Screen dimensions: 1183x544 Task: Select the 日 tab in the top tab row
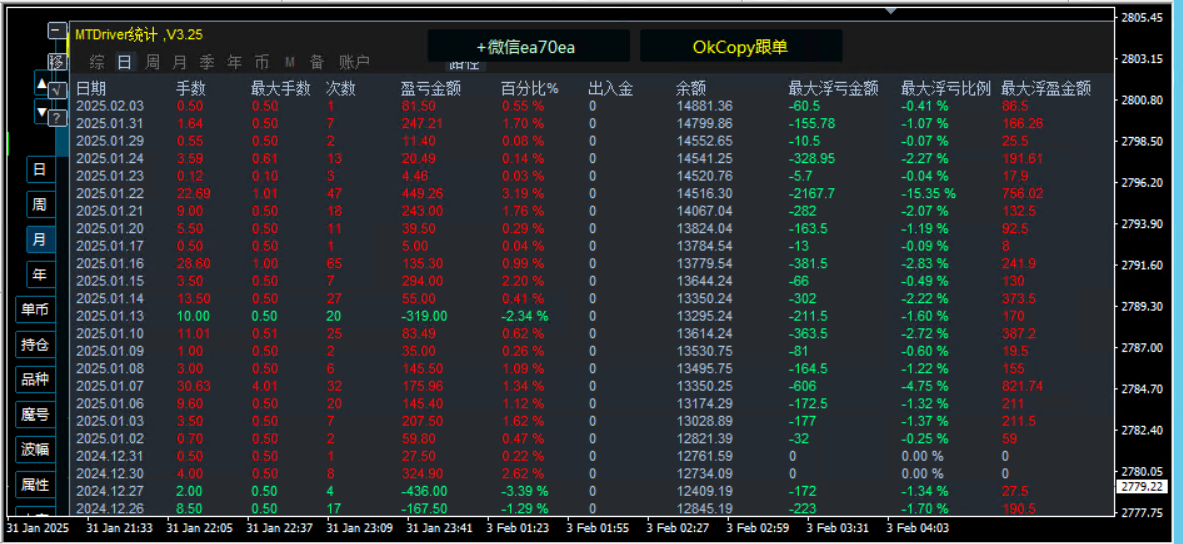tap(124, 62)
